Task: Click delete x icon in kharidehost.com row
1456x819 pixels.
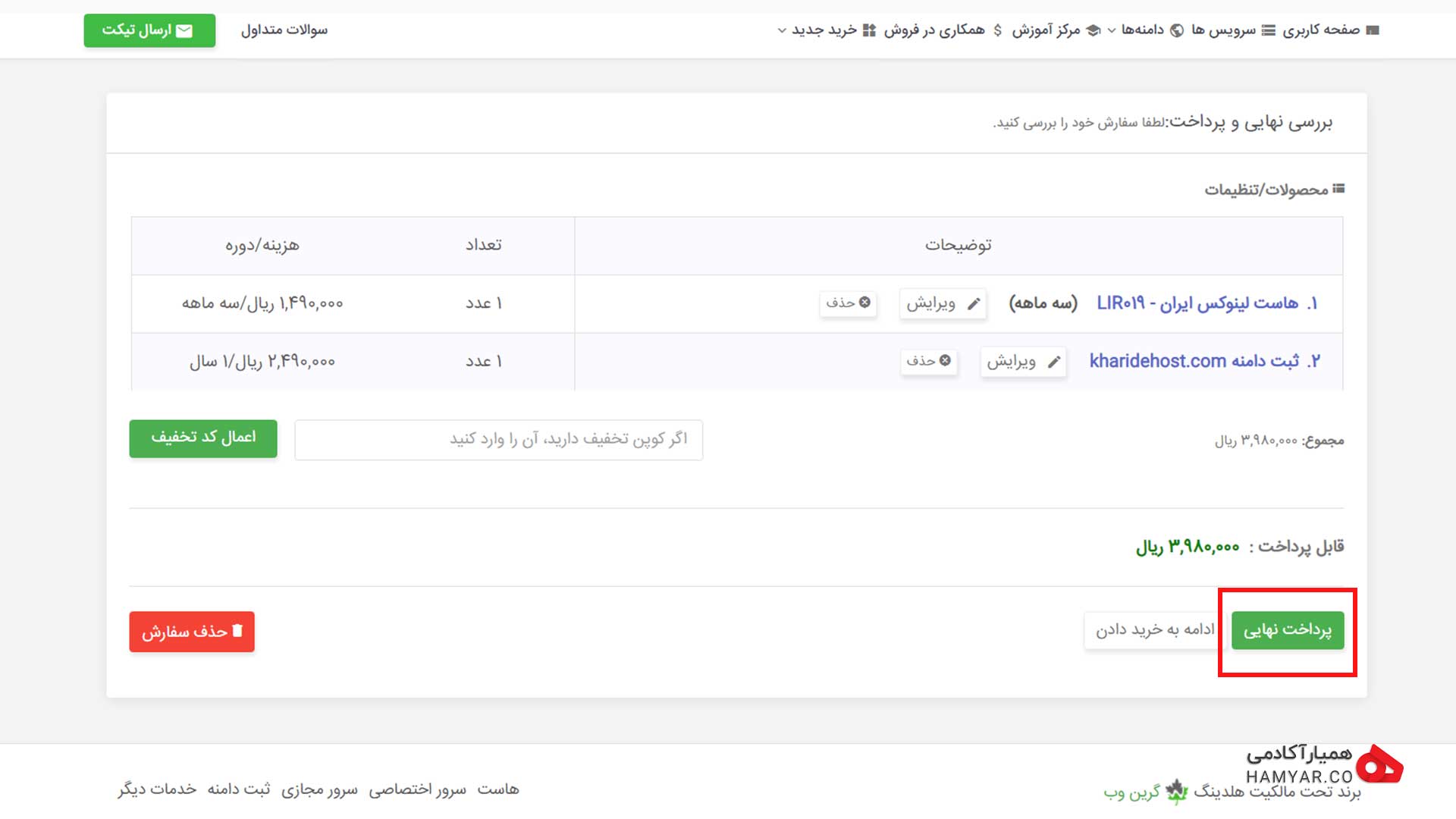Action: [945, 360]
